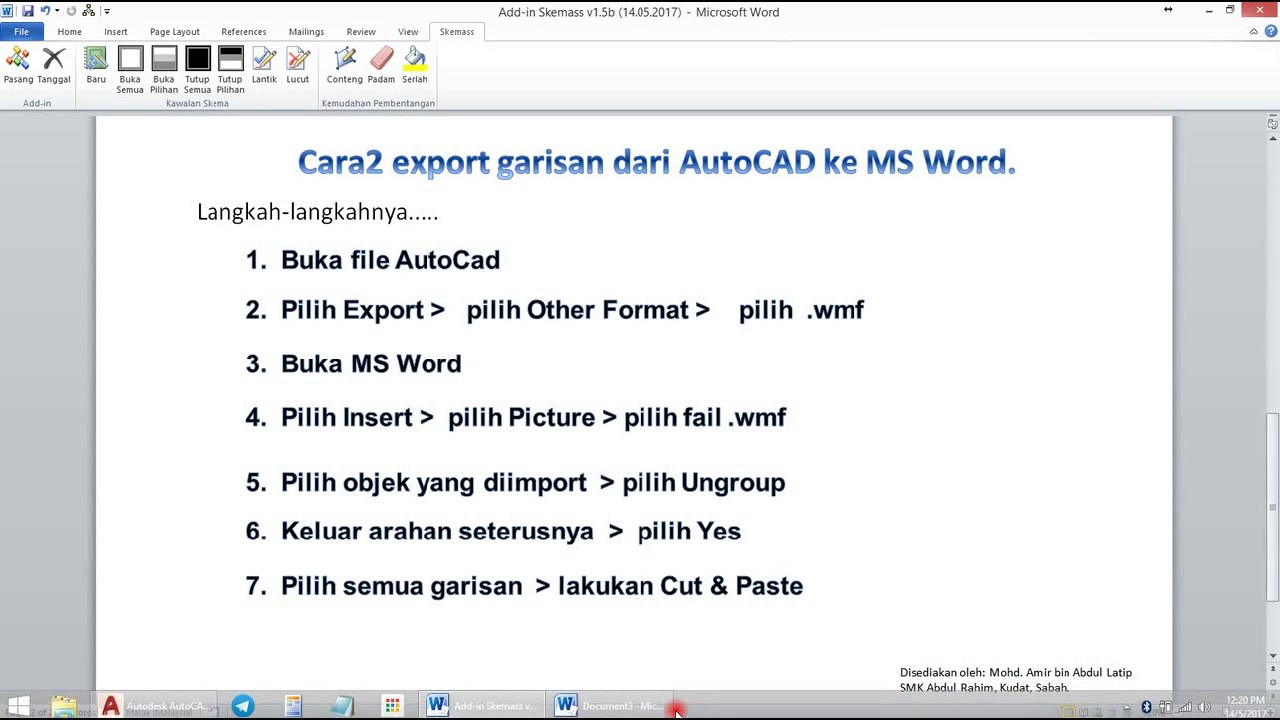
Task: Click the Word application icon in title bar
Action: pyautogui.click(x=8, y=11)
